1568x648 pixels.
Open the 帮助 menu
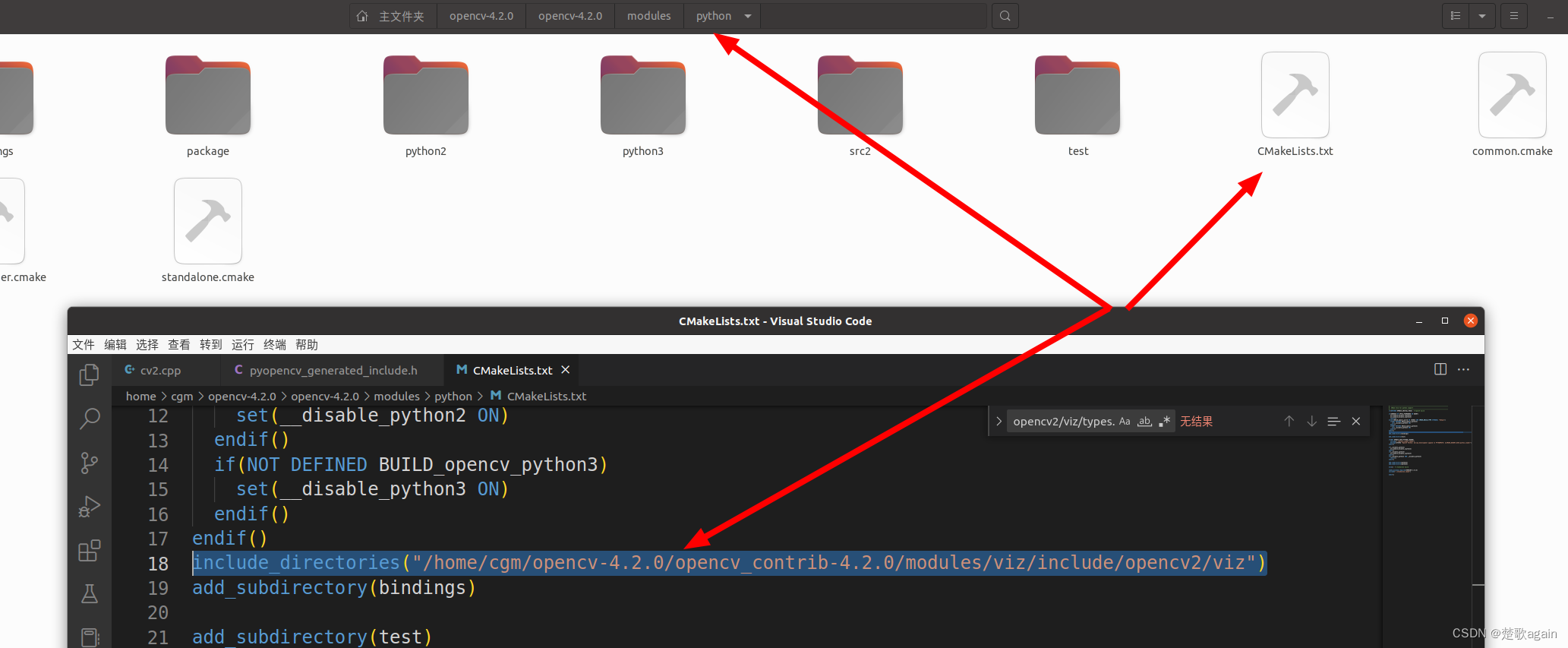(307, 345)
